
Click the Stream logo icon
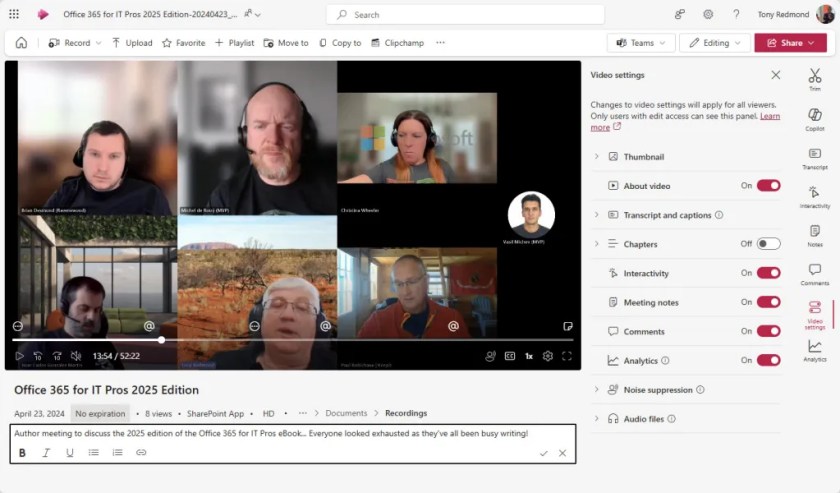[43, 14]
